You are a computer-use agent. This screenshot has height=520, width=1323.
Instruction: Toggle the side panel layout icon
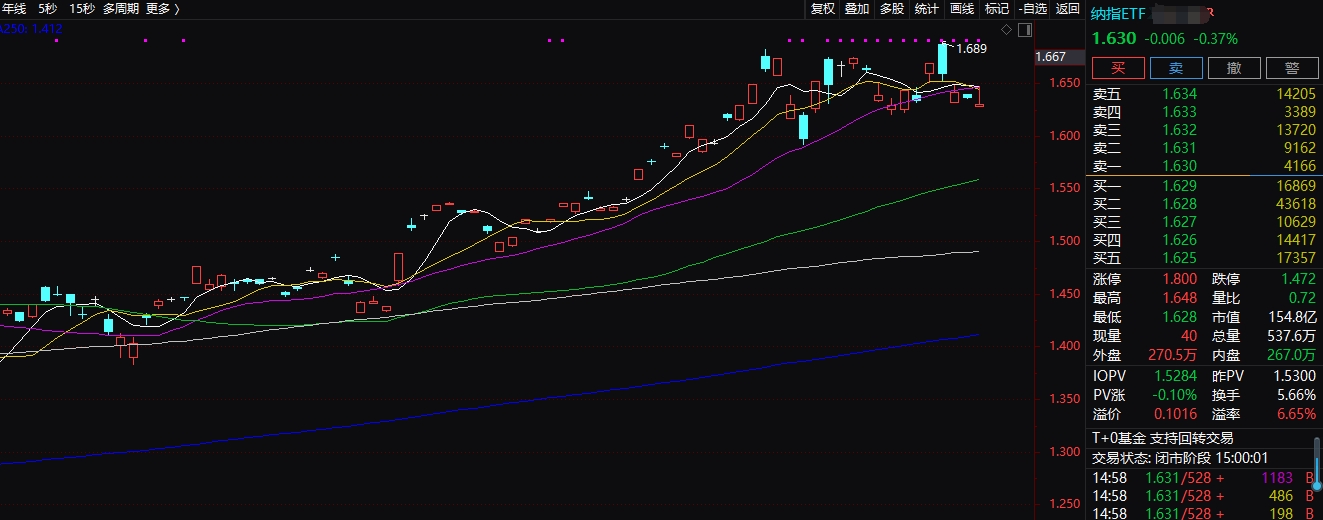[x=1024, y=29]
